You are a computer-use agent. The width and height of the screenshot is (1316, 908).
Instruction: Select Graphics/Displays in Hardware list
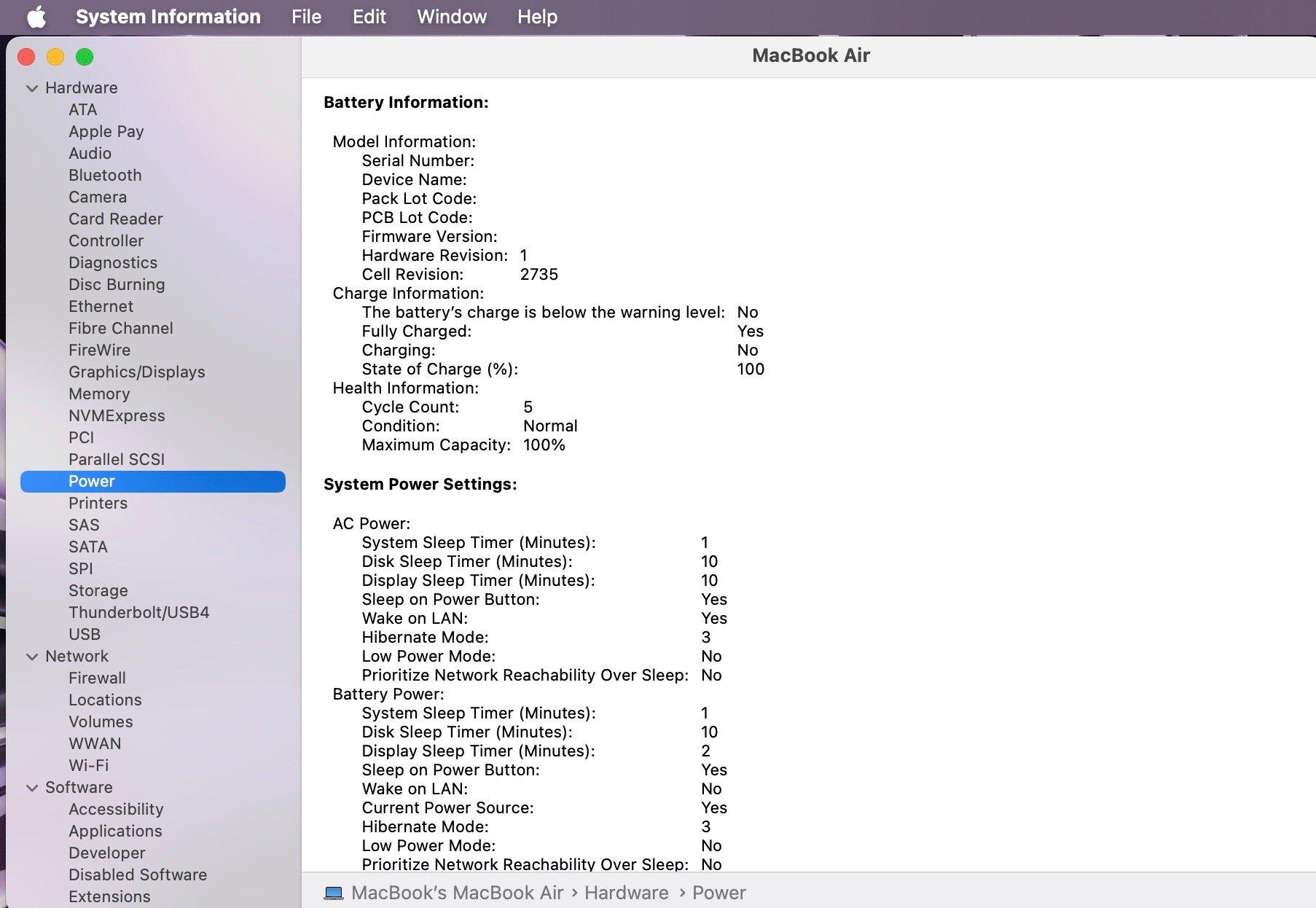[x=136, y=372]
